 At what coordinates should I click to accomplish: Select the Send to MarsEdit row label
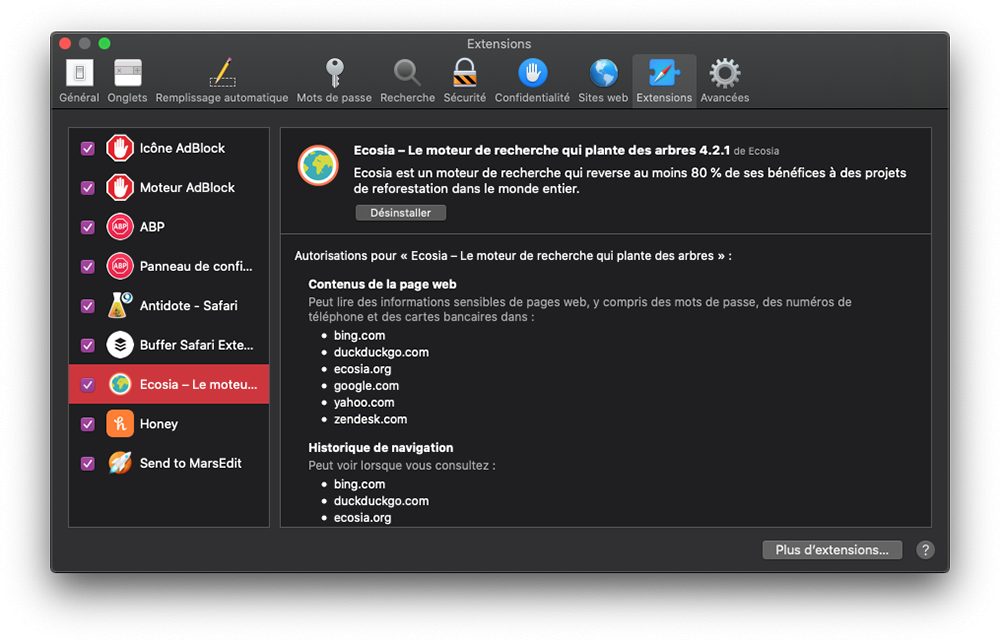[x=191, y=463]
